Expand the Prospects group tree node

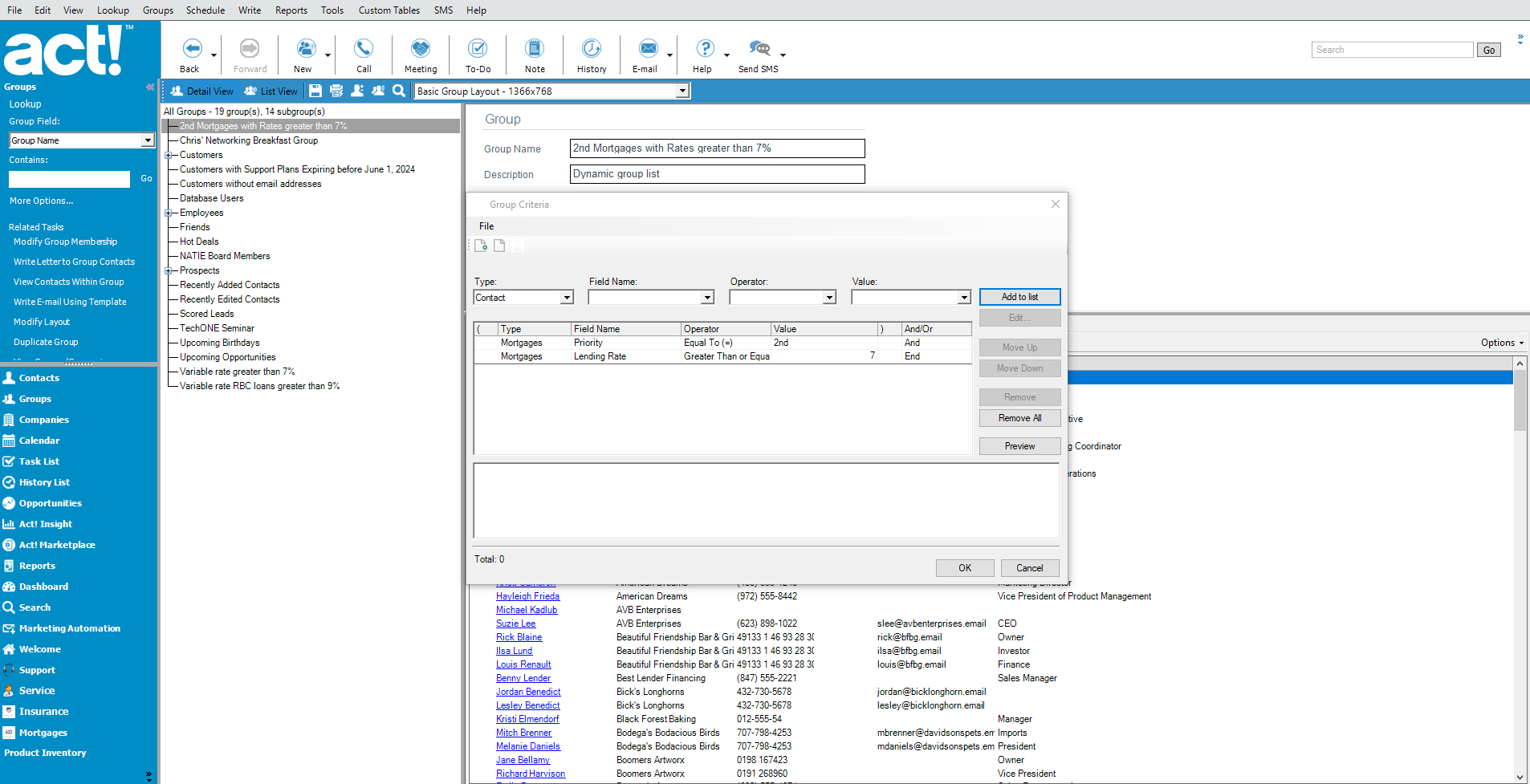point(168,271)
